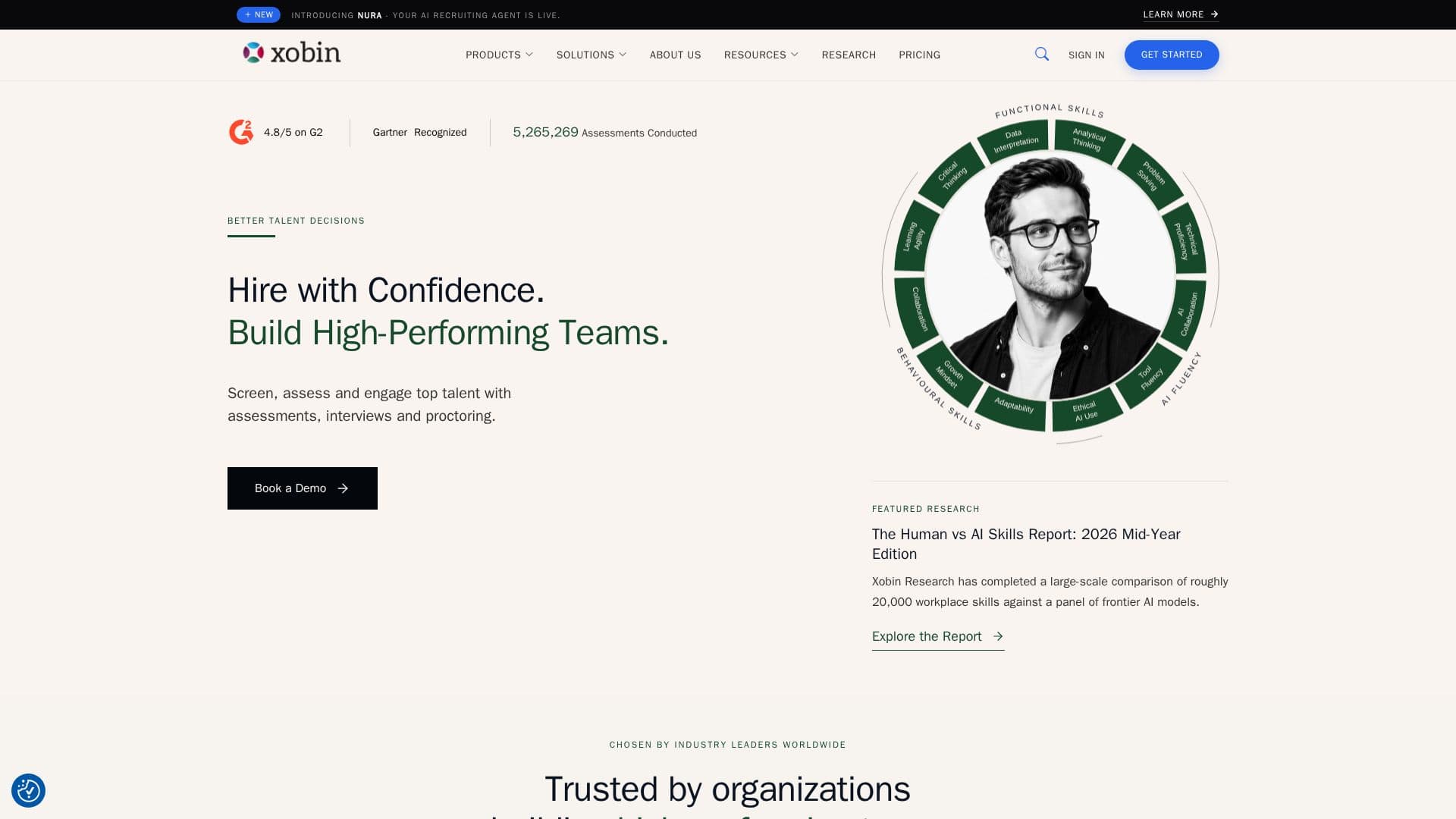Click the 'Trusted by organizations' heading
The image size is (1456, 819).
click(727, 789)
